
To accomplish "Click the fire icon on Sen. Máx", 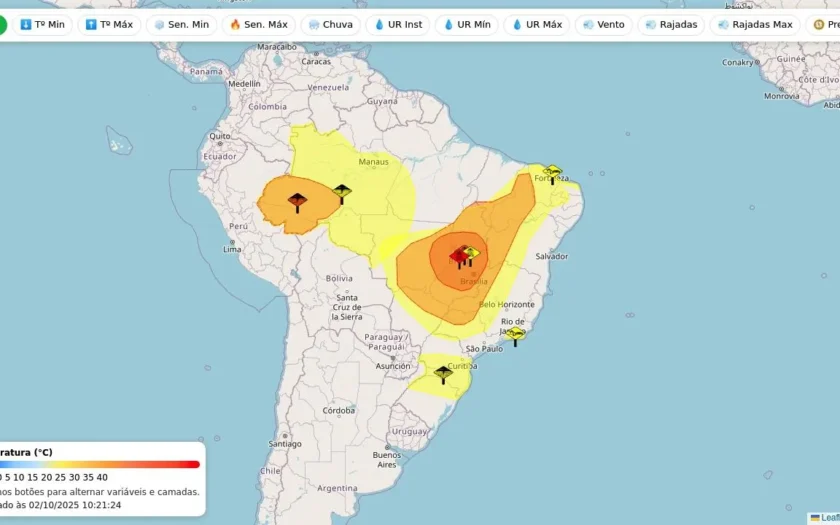I will (x=235, y=25).
